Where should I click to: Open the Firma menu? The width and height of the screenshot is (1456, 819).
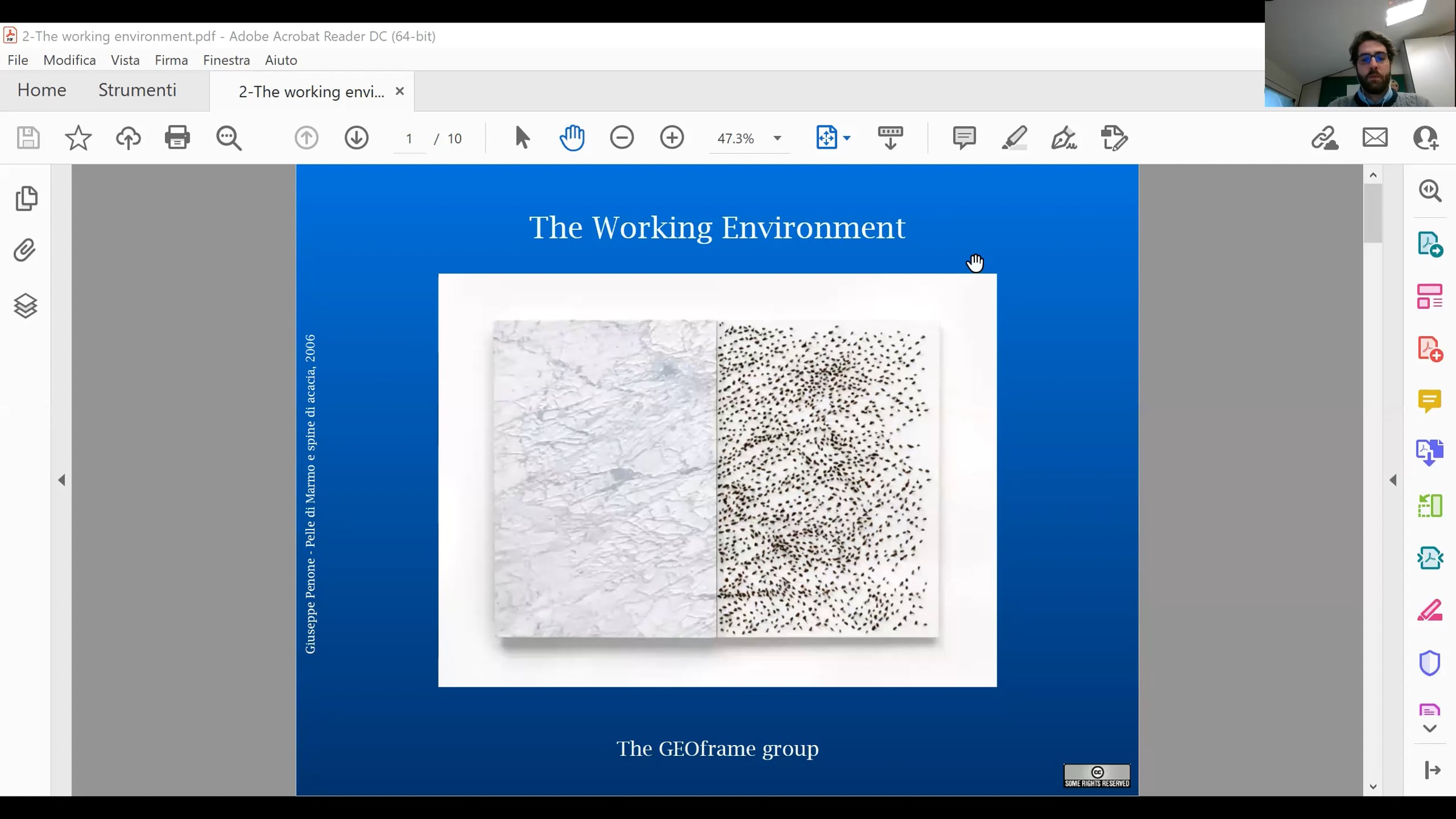(171, 60)
